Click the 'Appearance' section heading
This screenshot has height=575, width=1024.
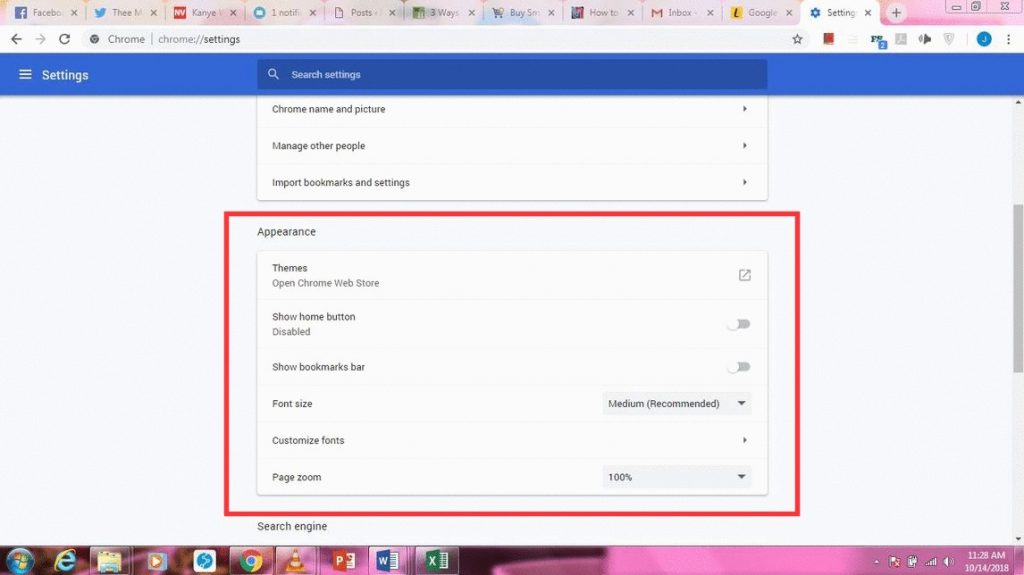[286, 231]
